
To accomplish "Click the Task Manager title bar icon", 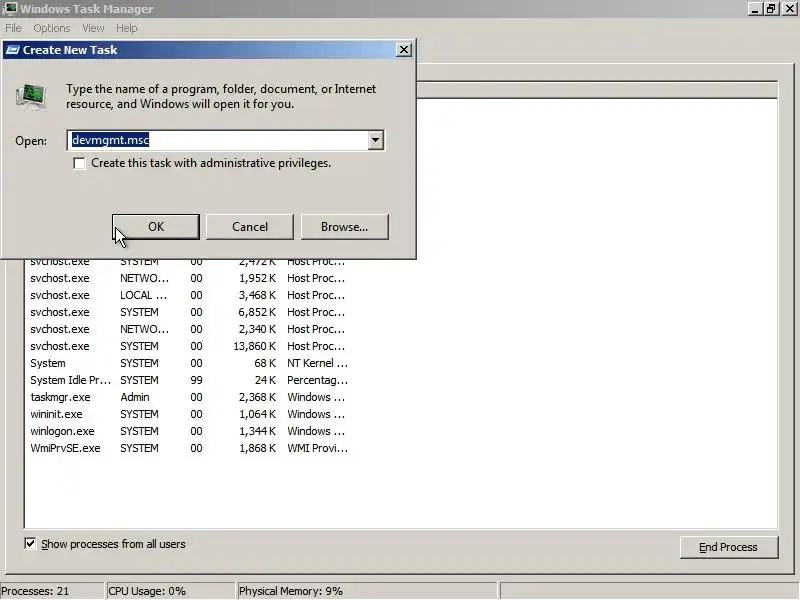I will pyautogui.click(x=9, y=9).
